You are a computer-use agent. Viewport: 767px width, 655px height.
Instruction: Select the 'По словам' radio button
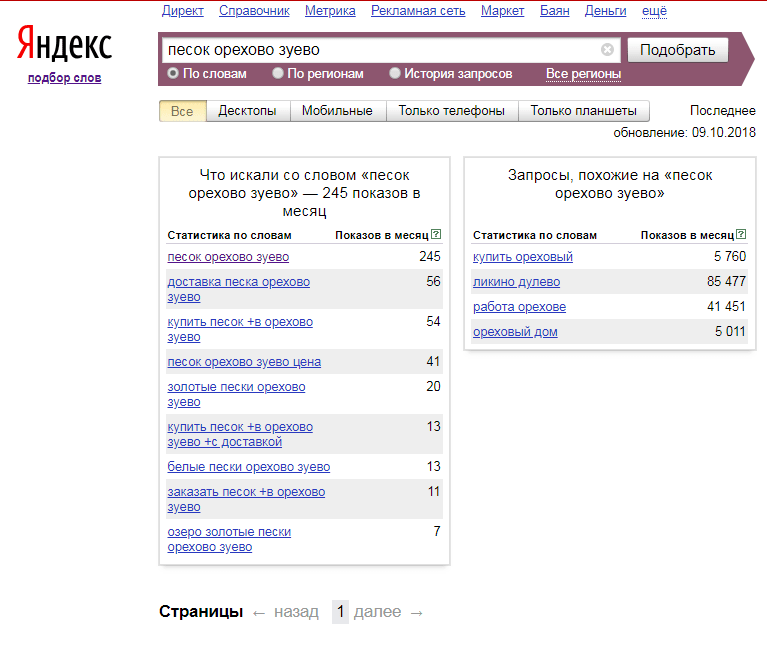pos(173,73)
